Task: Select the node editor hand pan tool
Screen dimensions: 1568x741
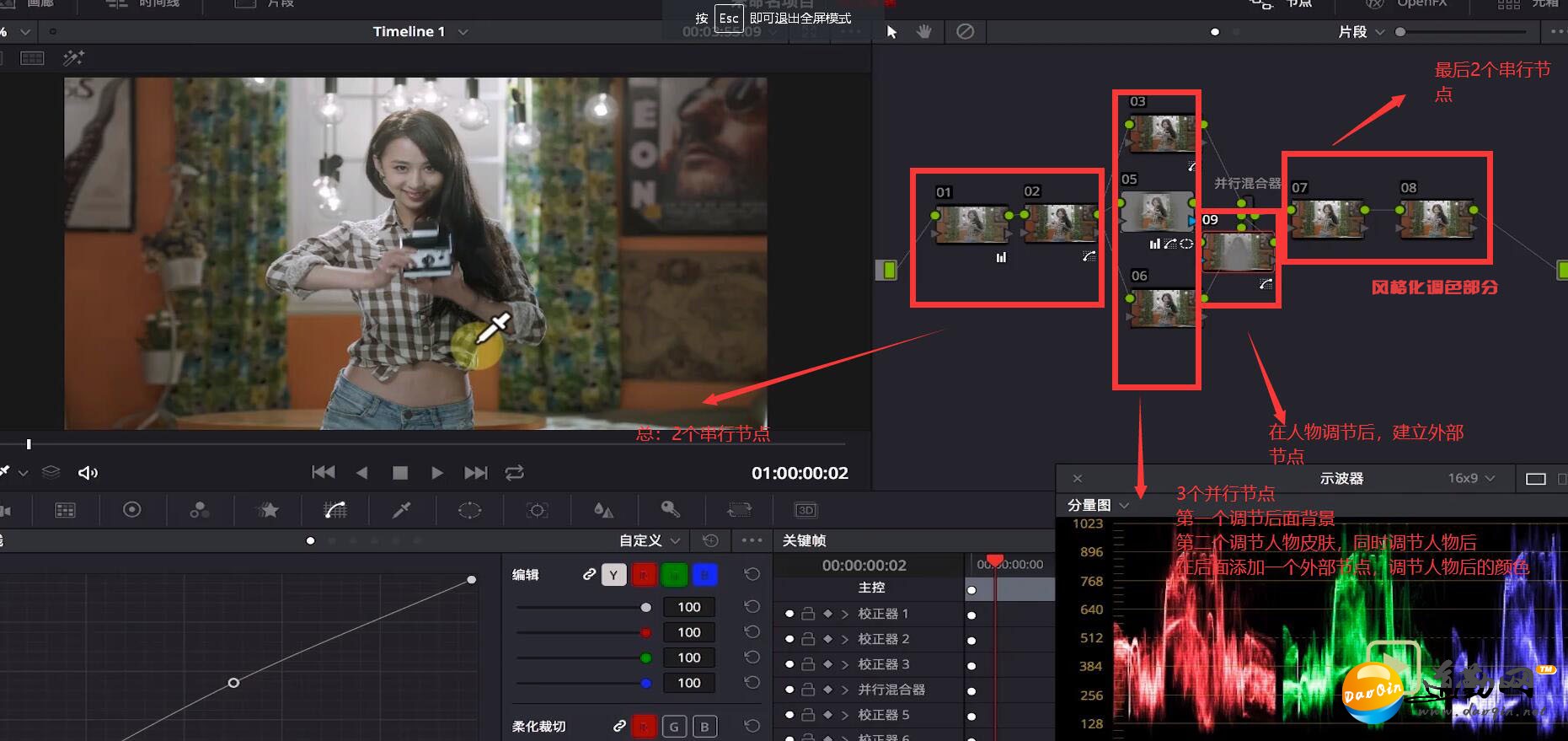Action: (x=924, y=32)
